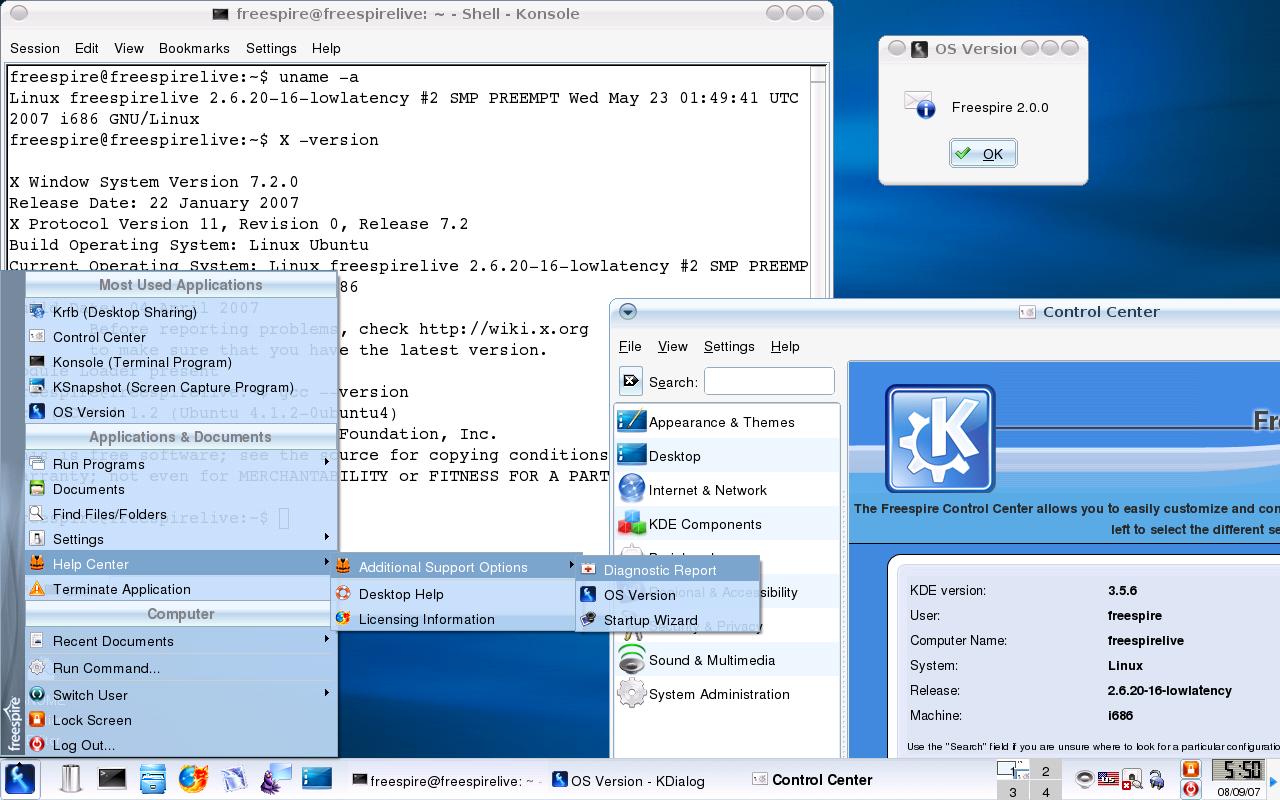Expand the Recent Documents submenu
Viewport: 1280px width, 800px height.
(181, 641)
